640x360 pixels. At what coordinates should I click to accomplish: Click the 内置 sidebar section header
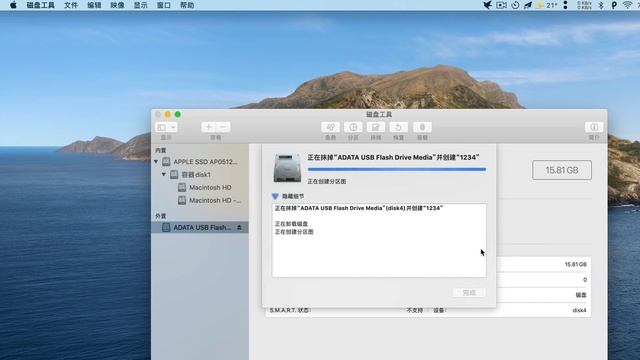pos(161,150)
